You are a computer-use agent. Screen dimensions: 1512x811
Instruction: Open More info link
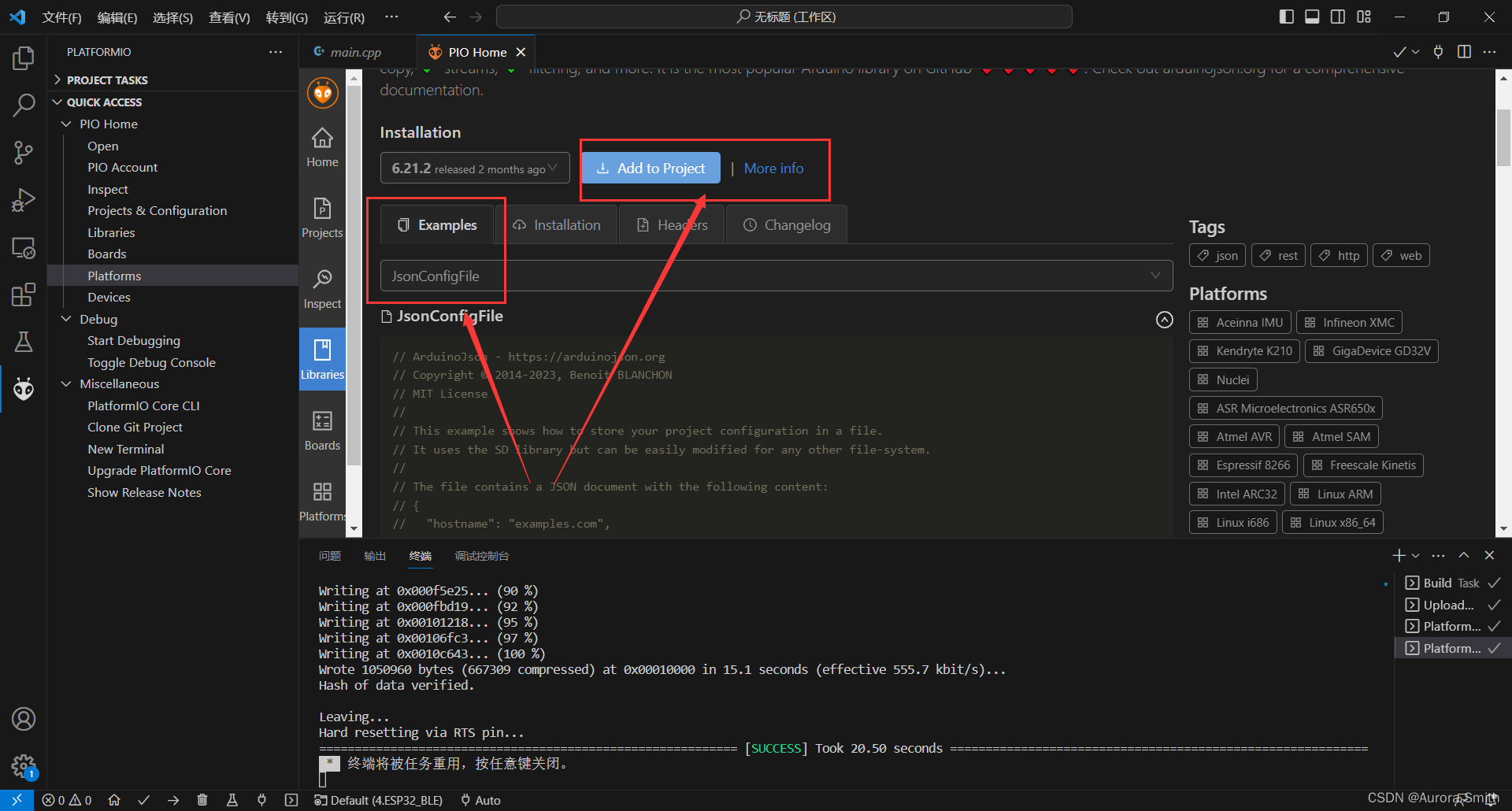(774, 168)
